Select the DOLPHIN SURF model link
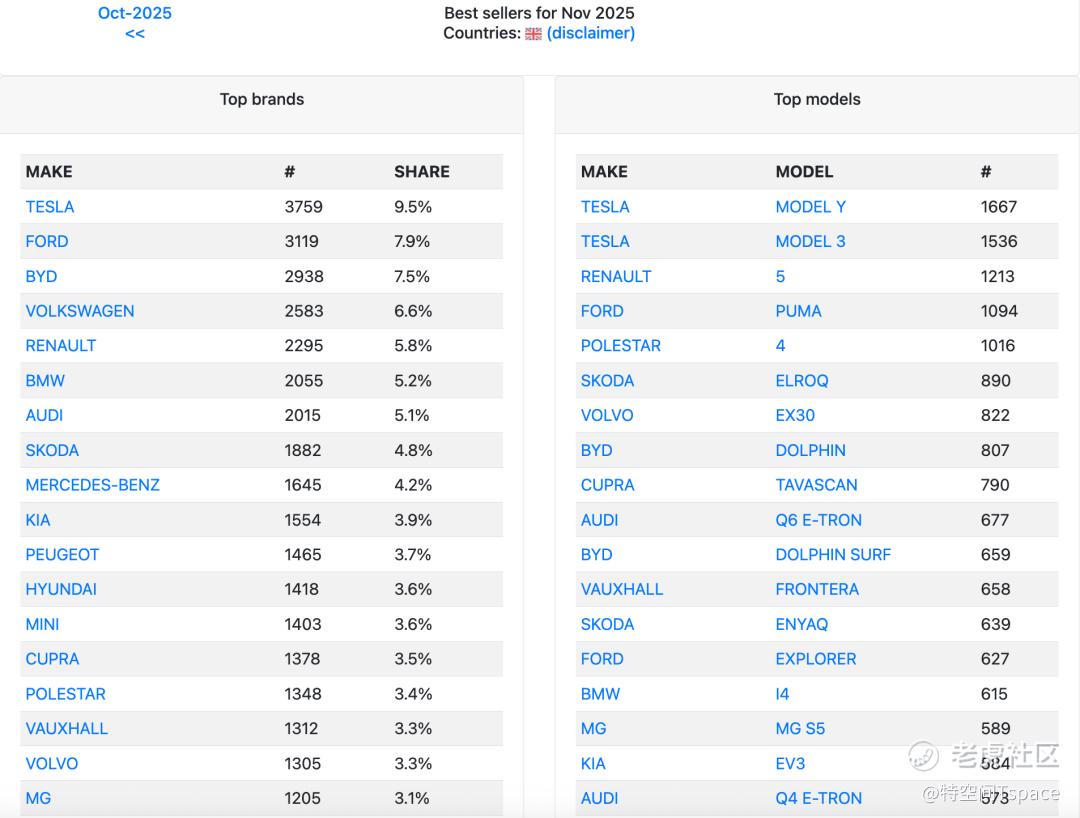The width and height of the screenshot is (1080, 818). pyautogui.click(x=833, y=555)
